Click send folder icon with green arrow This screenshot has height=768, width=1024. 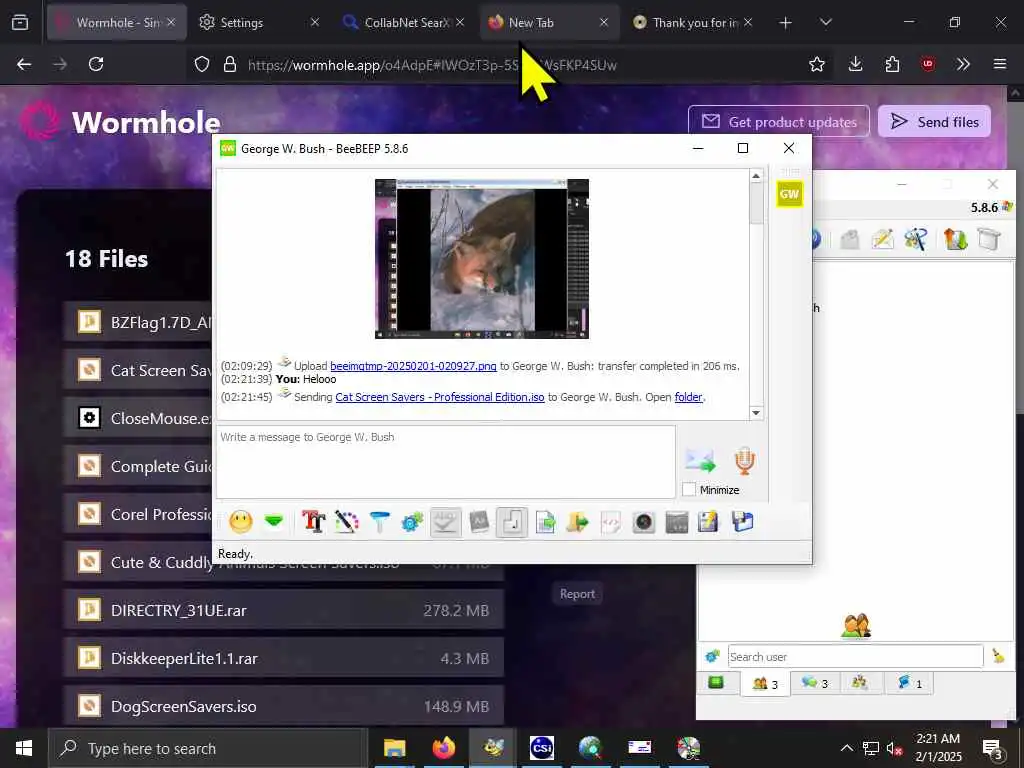[x=577, y=522]
